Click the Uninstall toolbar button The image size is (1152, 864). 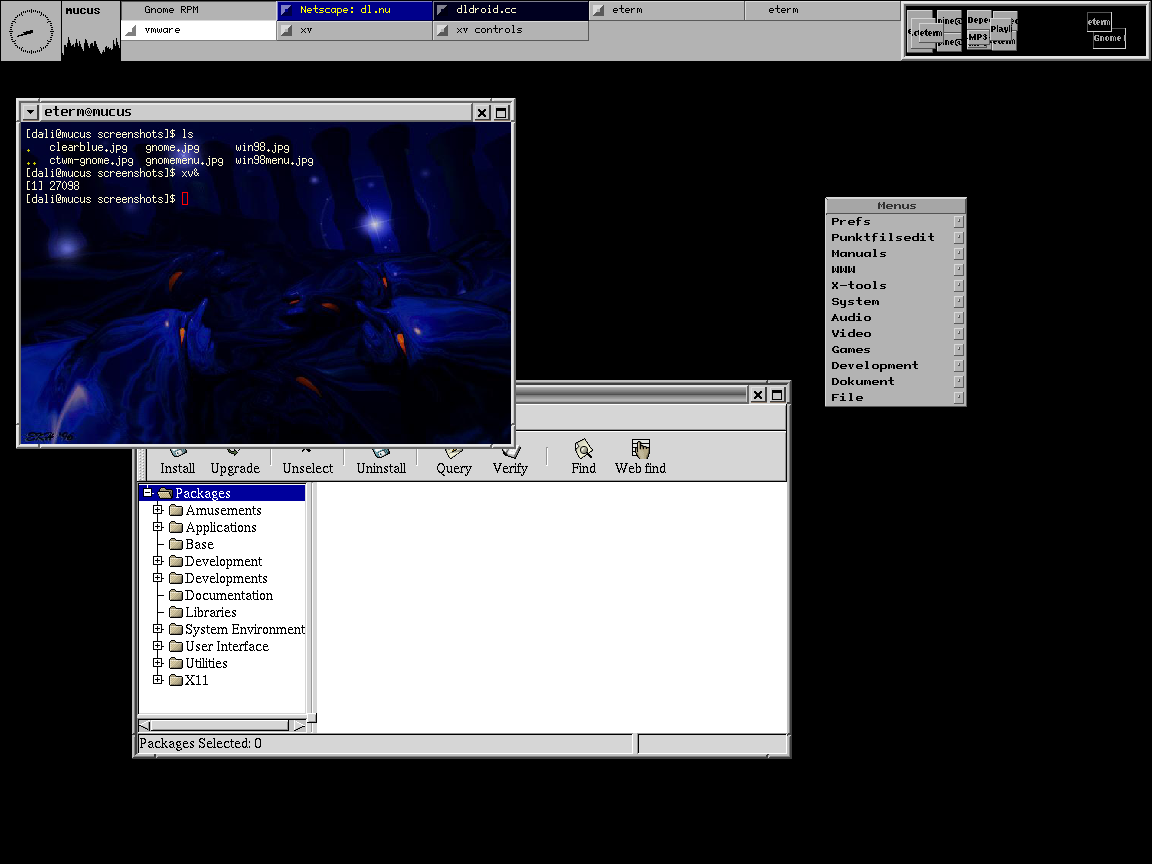tap(381, 461)
